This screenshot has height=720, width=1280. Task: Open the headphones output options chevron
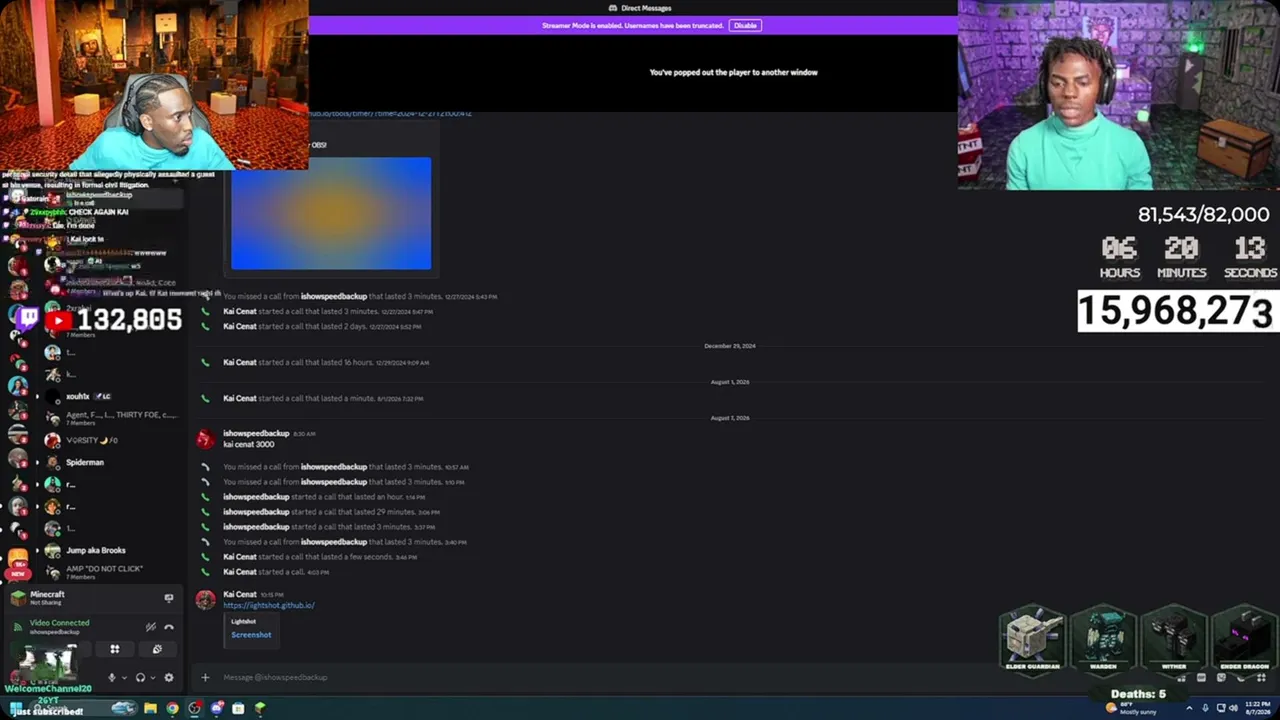(153, 677)
